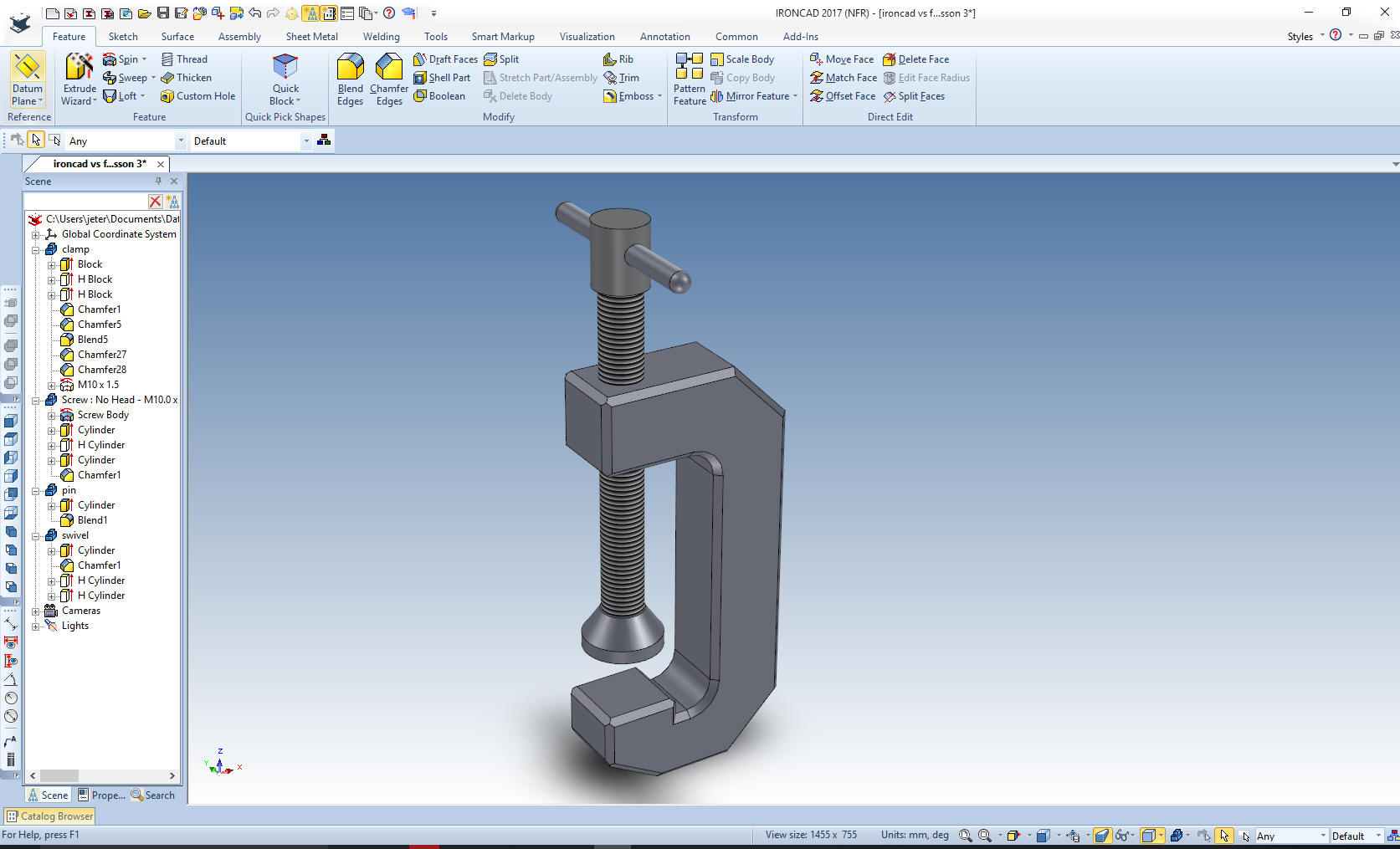Select the Chamfer Edges tool
The height and width of the screenshot is (849, 1400).
[x=389, y=79]
